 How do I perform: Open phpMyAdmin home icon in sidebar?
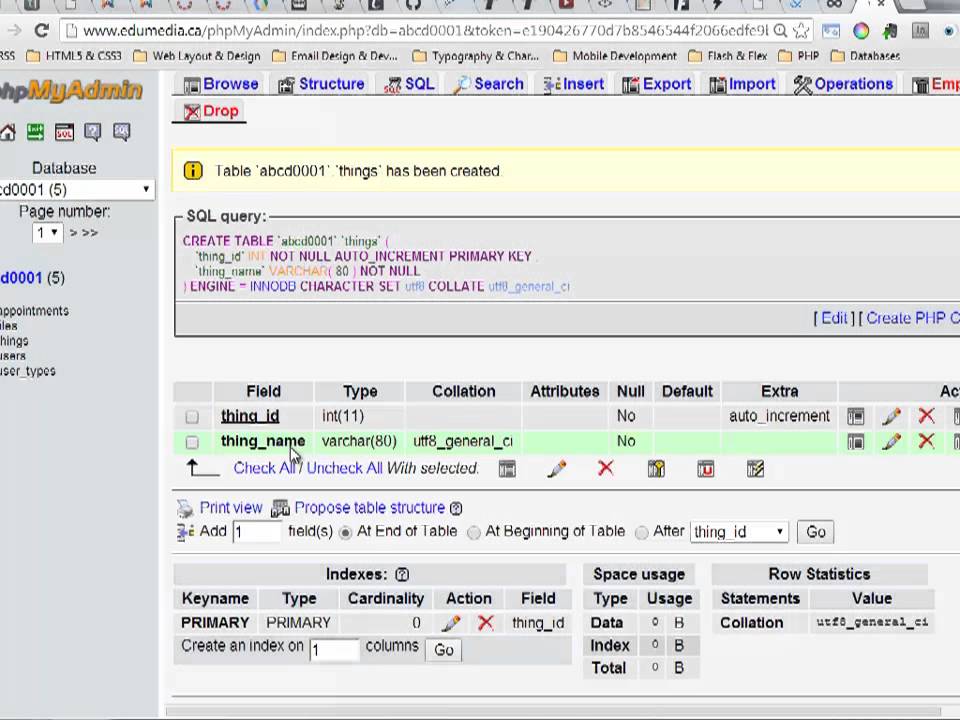click(x=7, y=132)
